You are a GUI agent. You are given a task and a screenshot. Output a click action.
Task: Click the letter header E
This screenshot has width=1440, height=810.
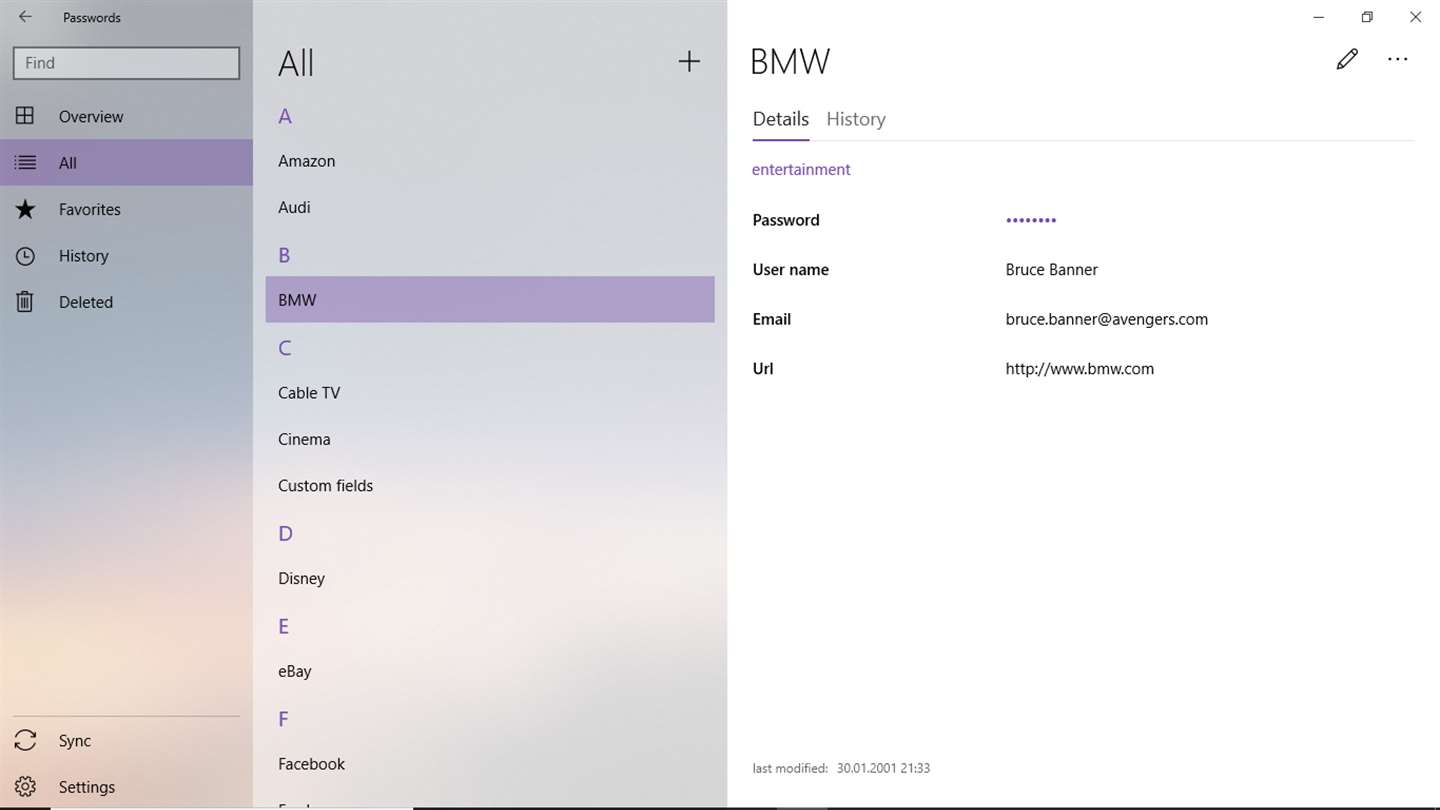pos(284,626)
